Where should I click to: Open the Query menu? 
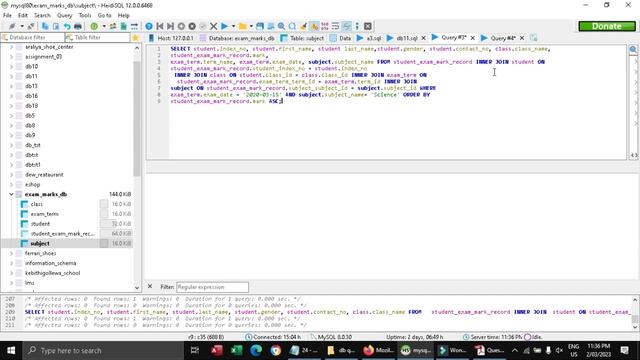[x=64, y=15]
